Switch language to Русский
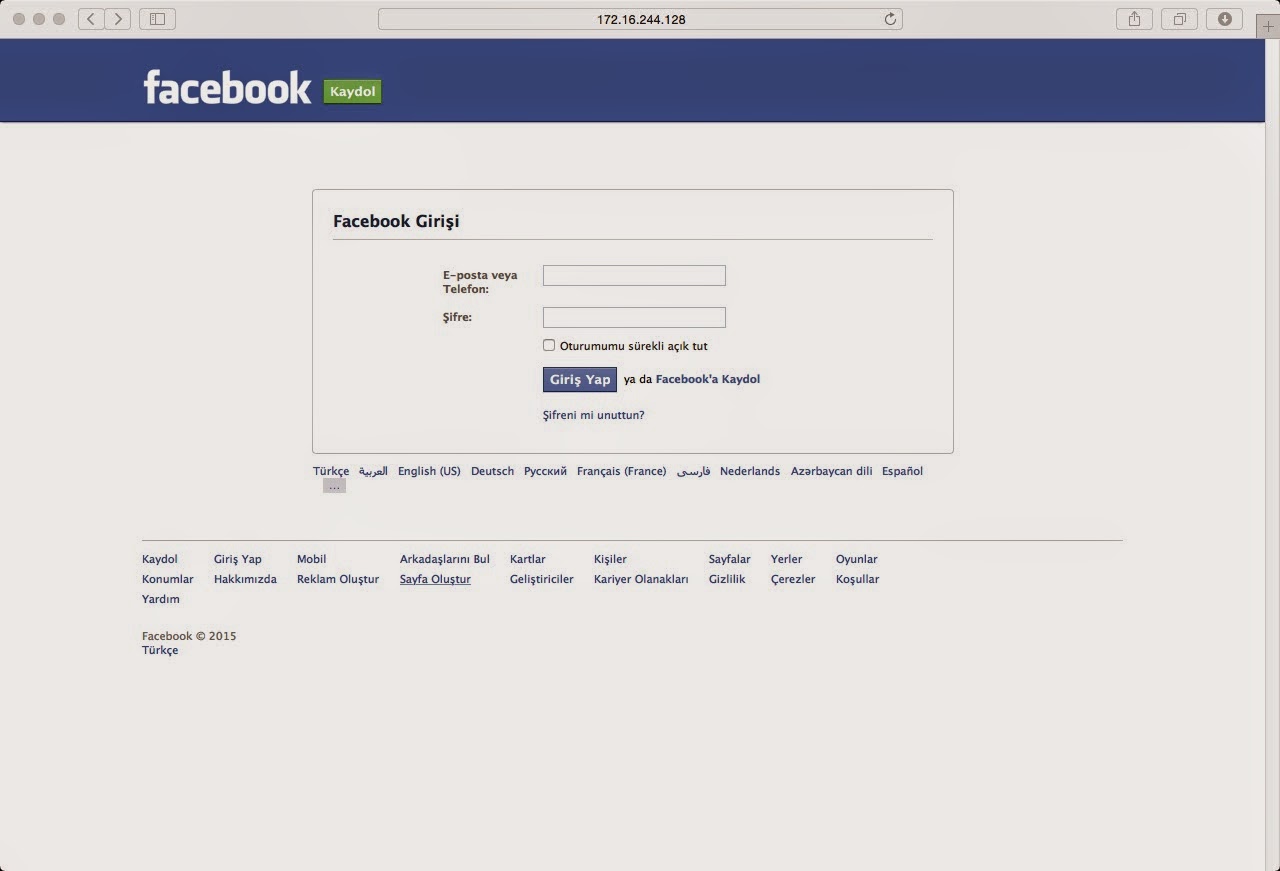Viewport: 1280px width, 871px height. [545, 471]
